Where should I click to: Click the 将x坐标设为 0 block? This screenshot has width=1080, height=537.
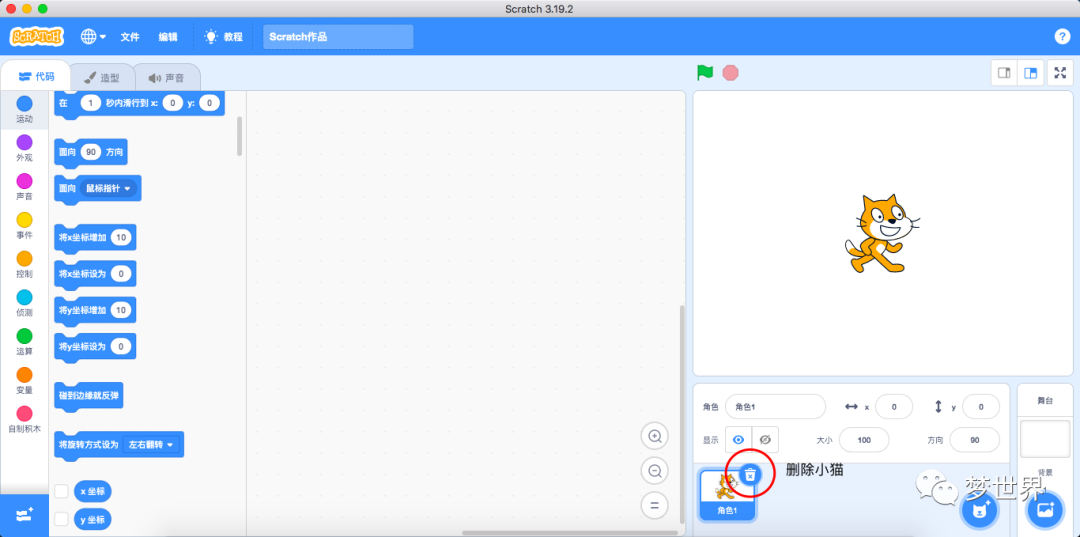coord(95,274)
